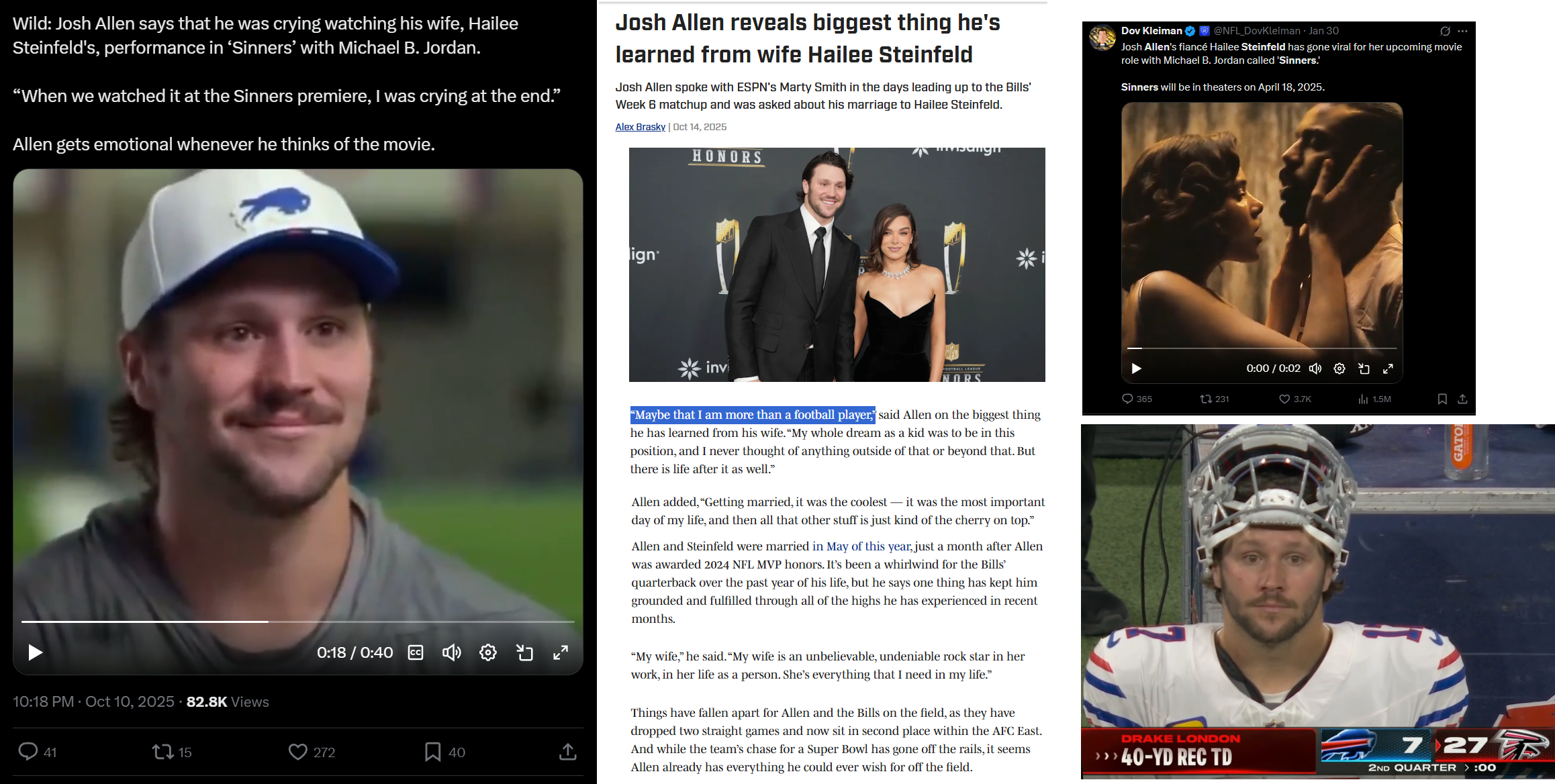Play the Sinners clip video
This screenshot has height=784, width=1555.
point(1136,369)
